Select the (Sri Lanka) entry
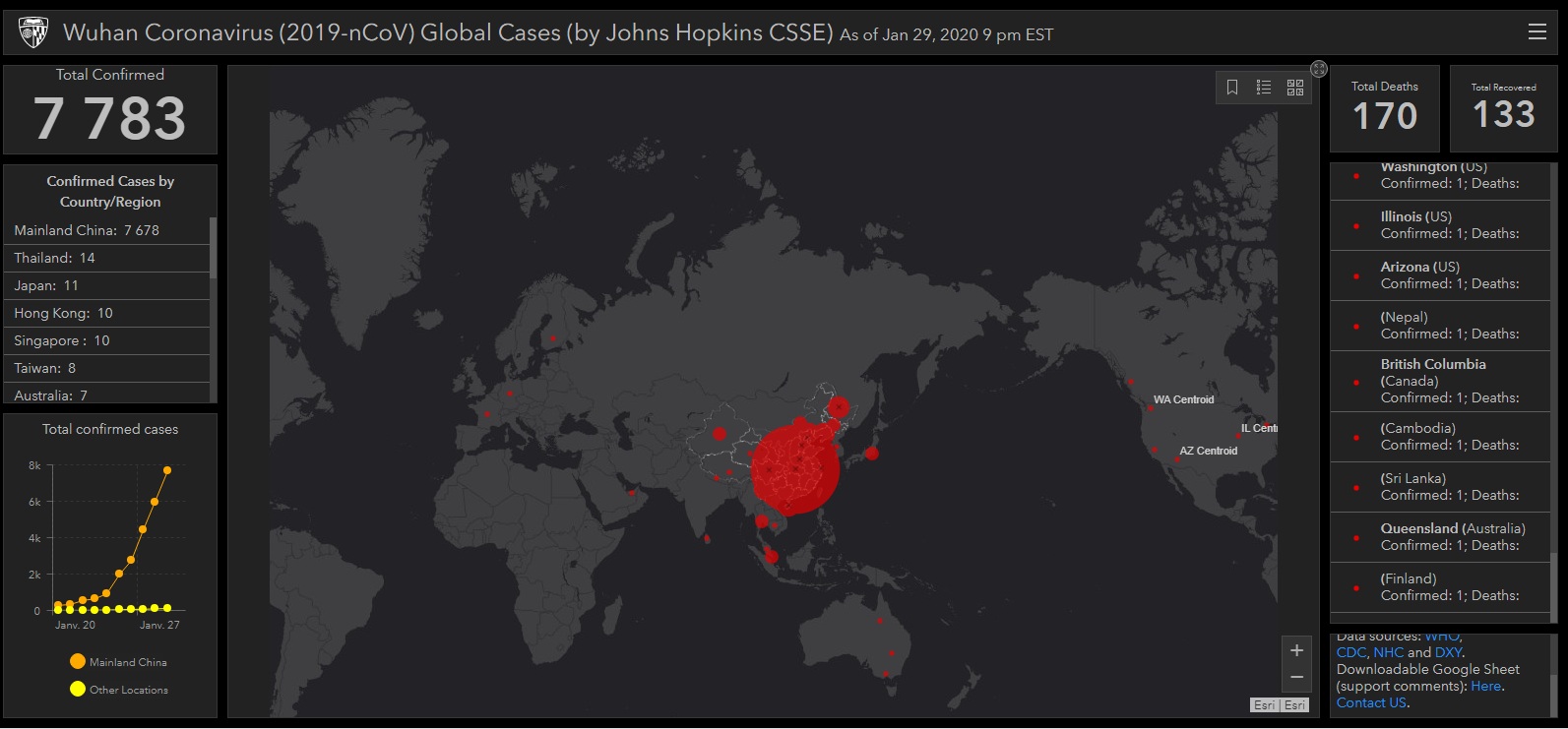 (1440, 487)
